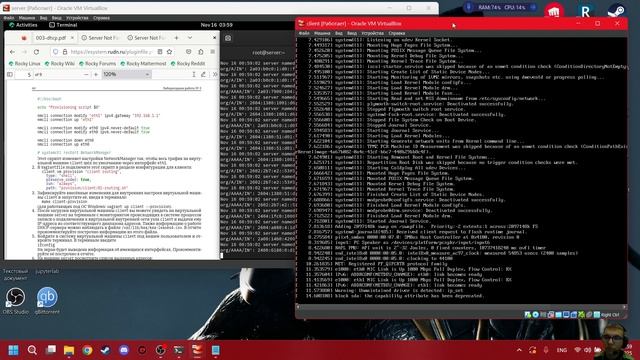Open Rocky Mattermost bookmark

click(143, 64)
